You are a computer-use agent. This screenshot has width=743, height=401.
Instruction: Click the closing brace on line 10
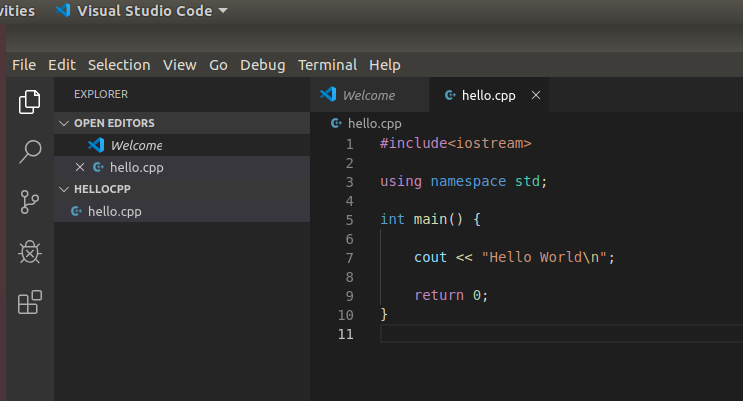384,314
